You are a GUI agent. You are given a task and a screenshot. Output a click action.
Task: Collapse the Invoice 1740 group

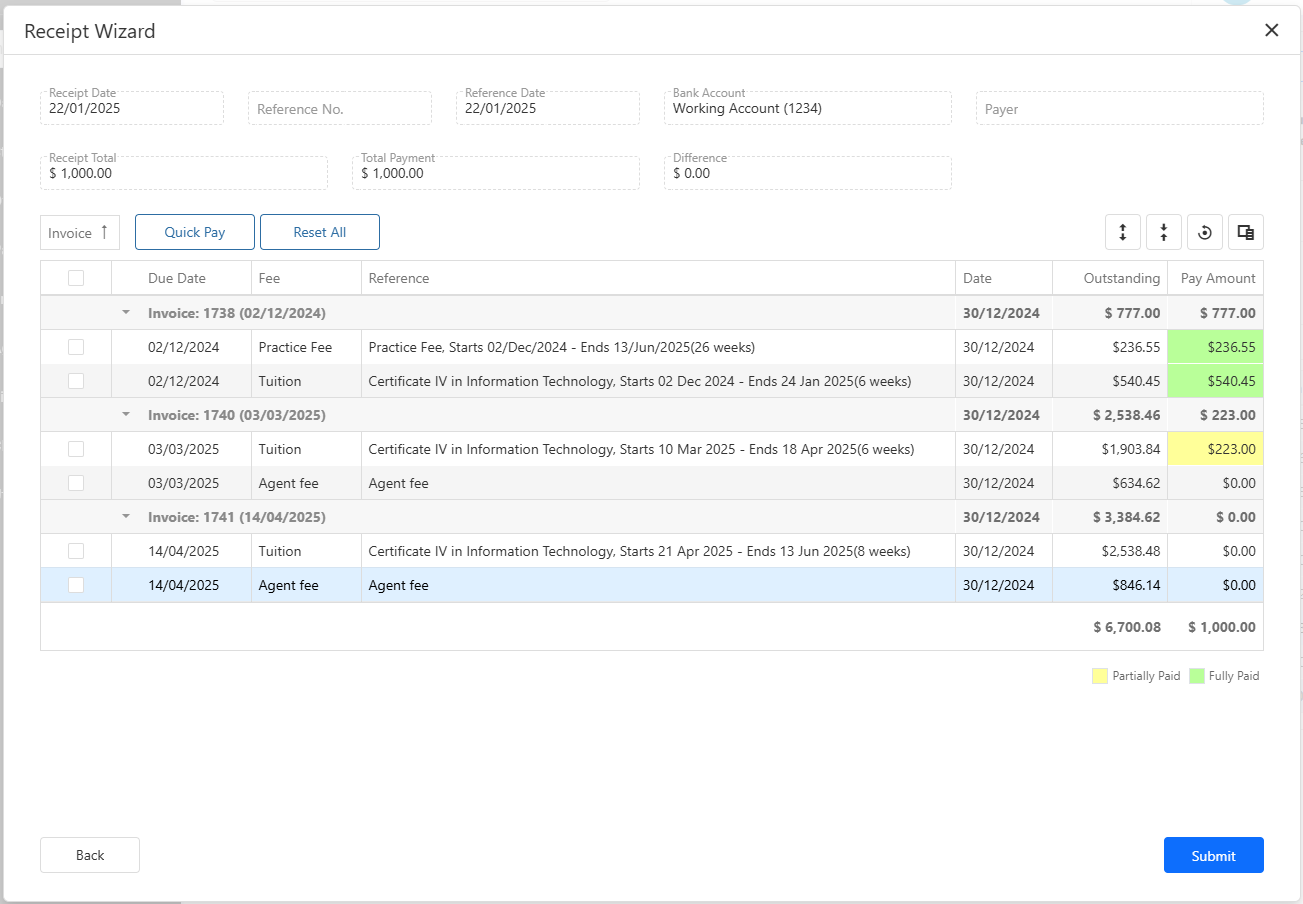(126, 415)
